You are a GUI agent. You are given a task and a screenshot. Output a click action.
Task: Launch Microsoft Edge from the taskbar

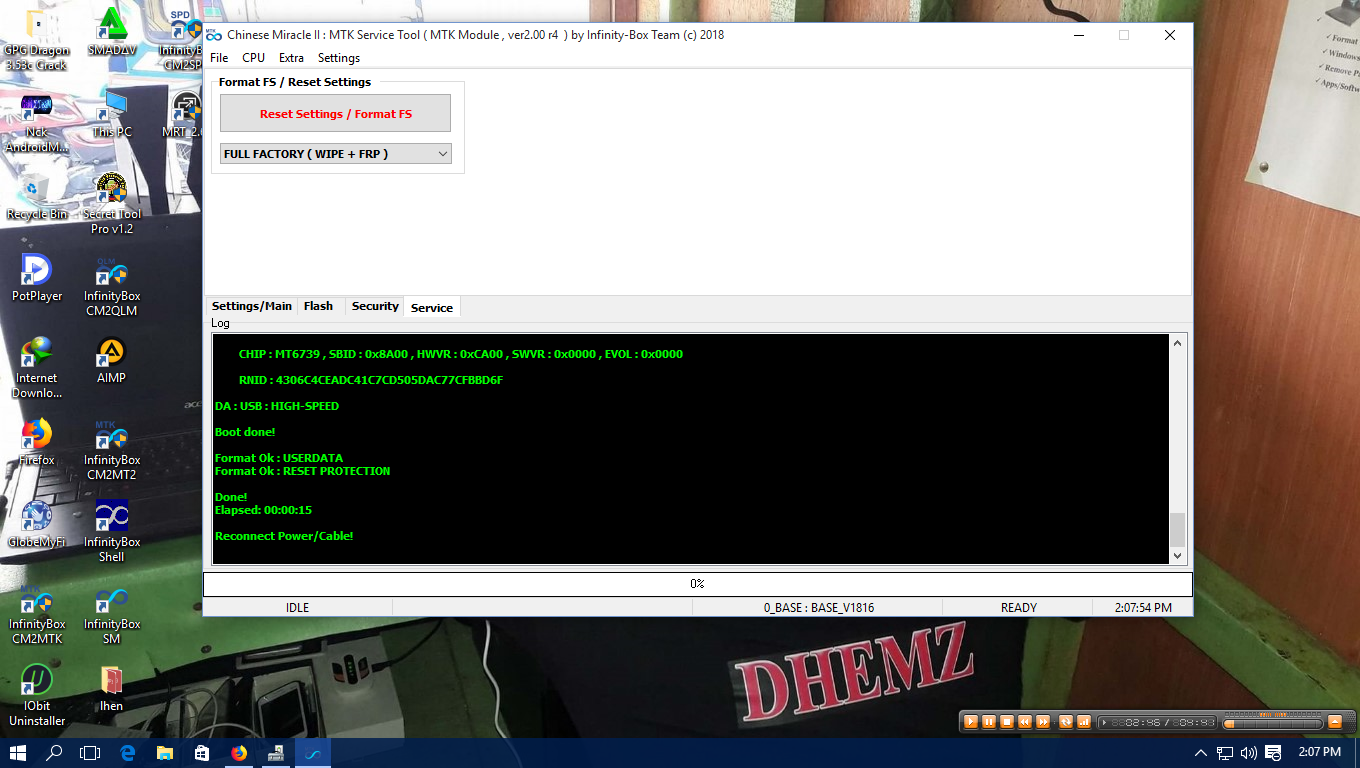click(x=128, y=753)
